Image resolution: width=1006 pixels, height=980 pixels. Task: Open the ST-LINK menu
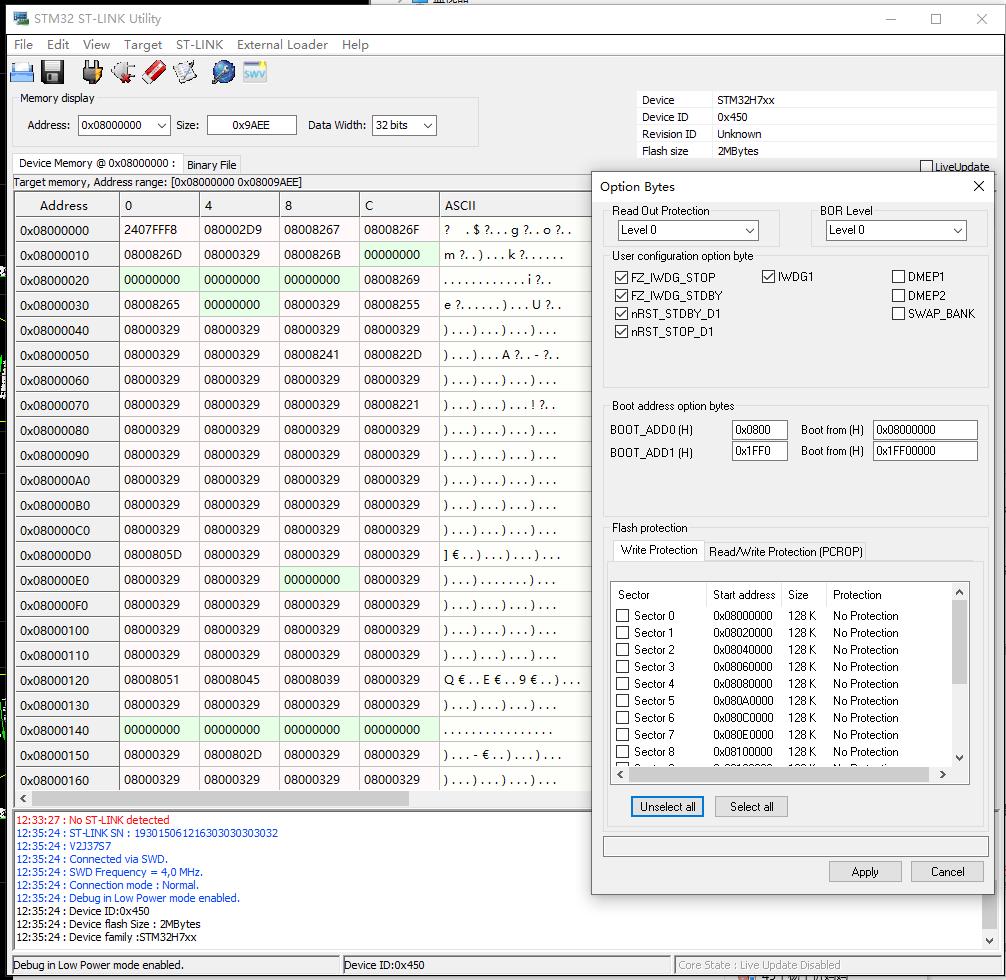(x=200, y=44)
